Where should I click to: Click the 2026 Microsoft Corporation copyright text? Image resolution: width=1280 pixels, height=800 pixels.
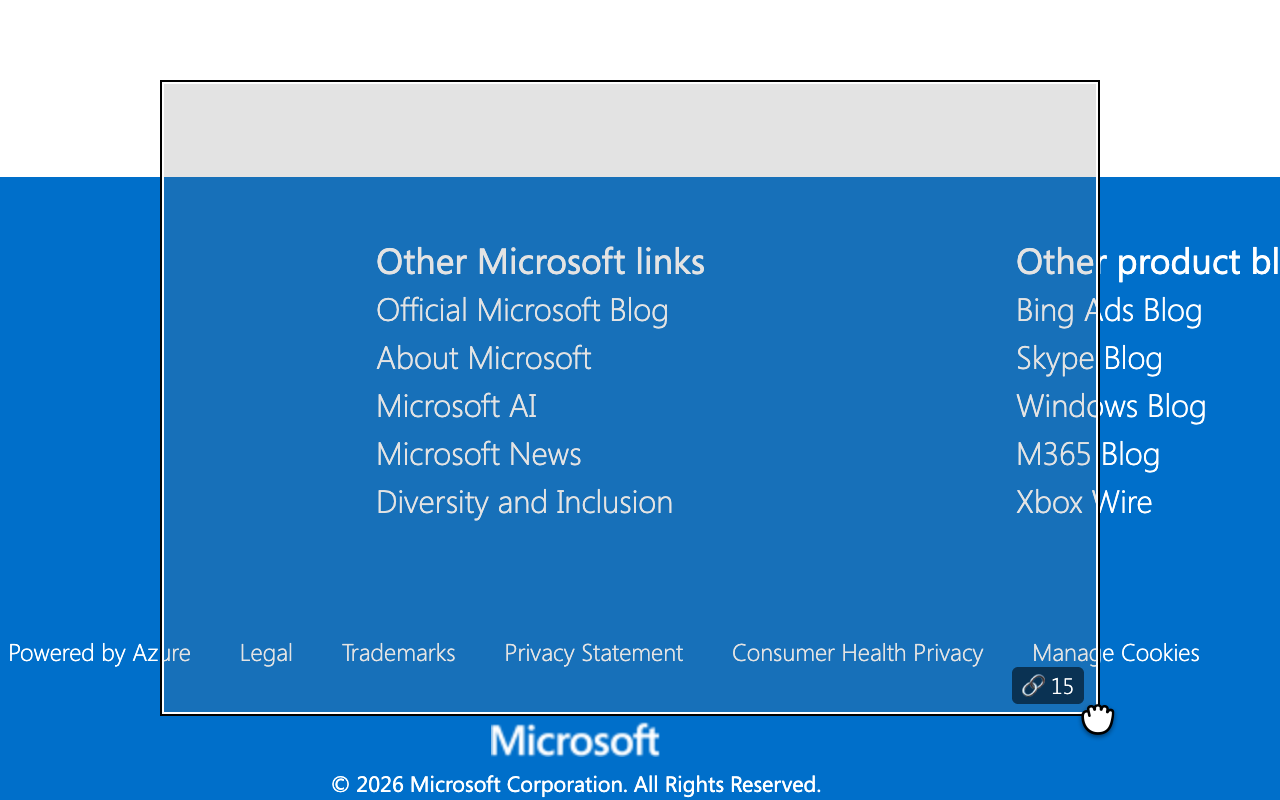click(x=576, y=785)
